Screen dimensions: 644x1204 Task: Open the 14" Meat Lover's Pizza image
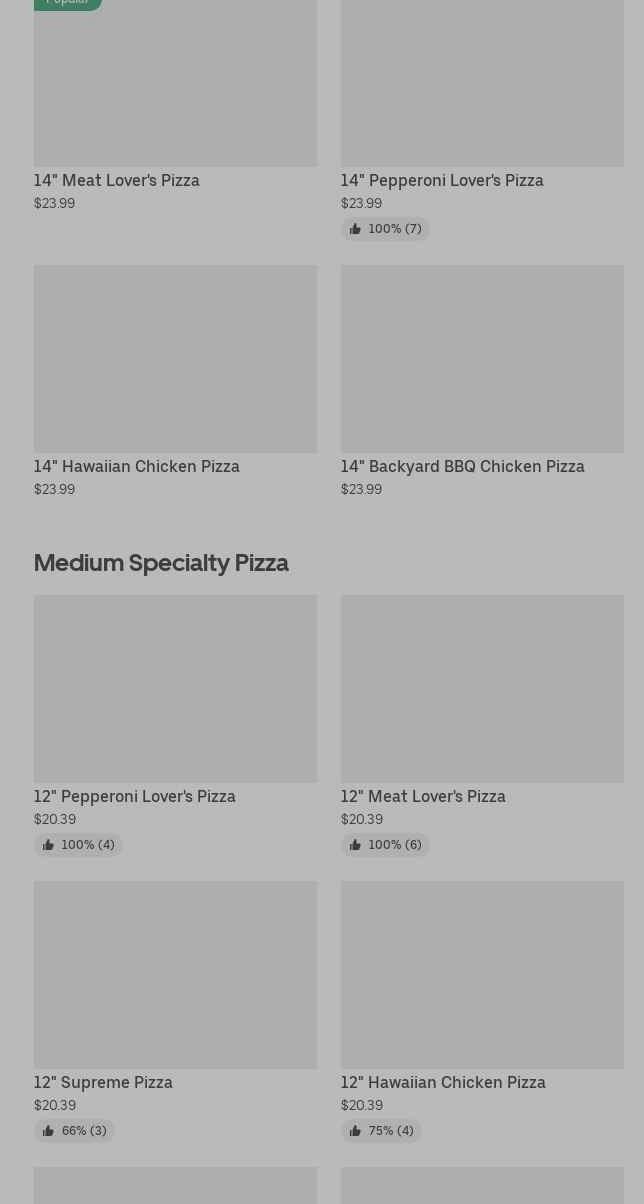click(175, 85)
